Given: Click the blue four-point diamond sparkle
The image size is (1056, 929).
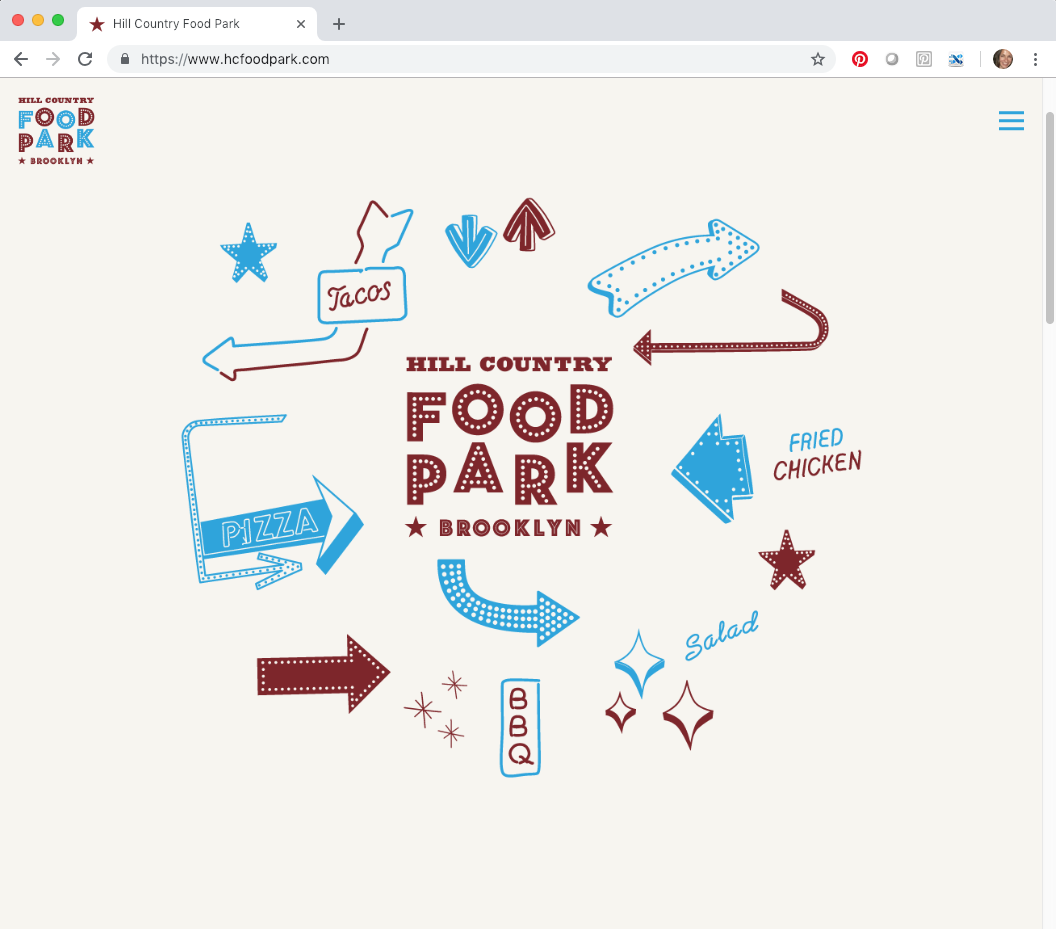Looking at the screenshot, I should pos(639,664).
